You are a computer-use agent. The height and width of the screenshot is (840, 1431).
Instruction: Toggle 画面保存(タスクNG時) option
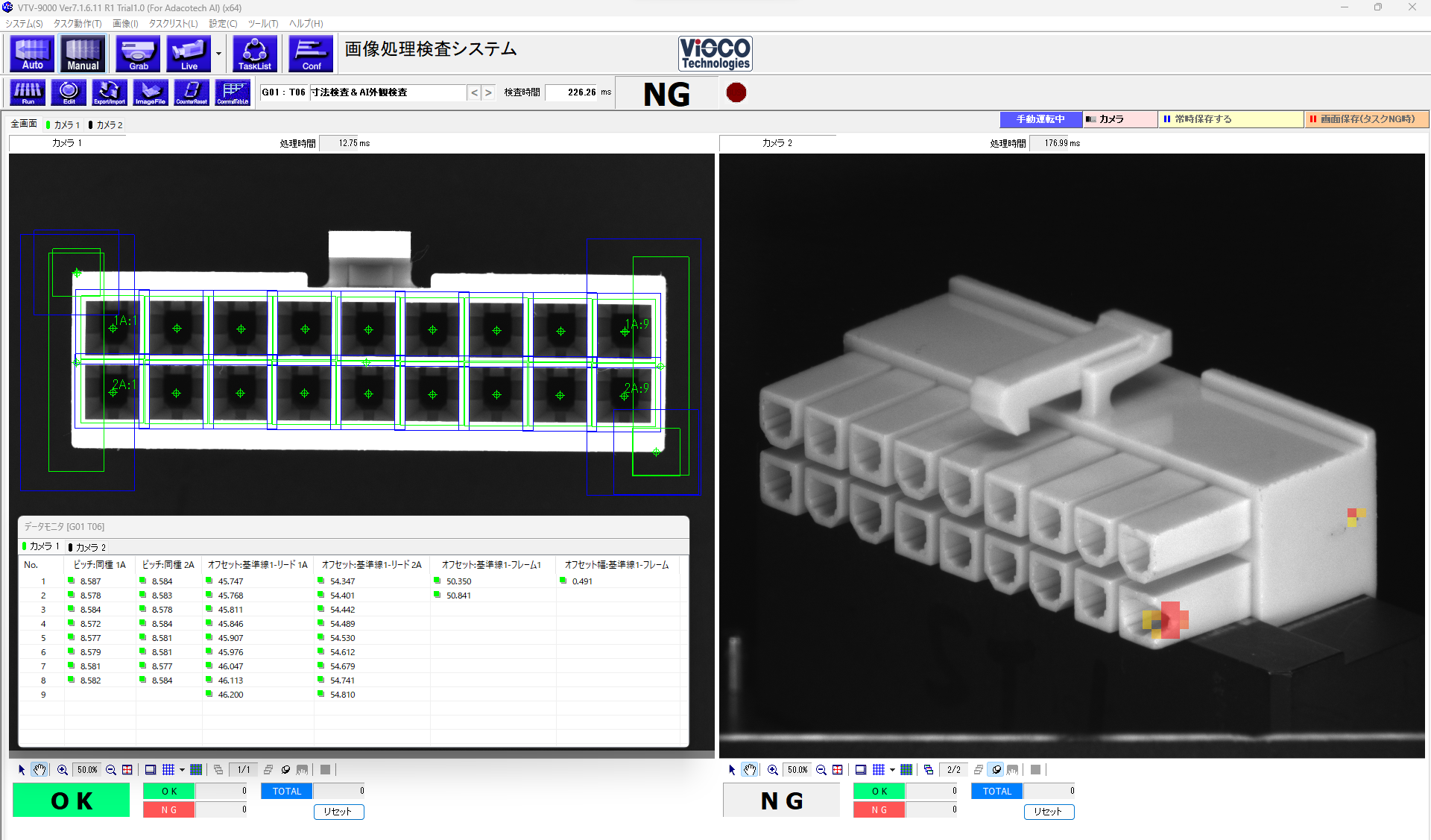(1366, 119)
